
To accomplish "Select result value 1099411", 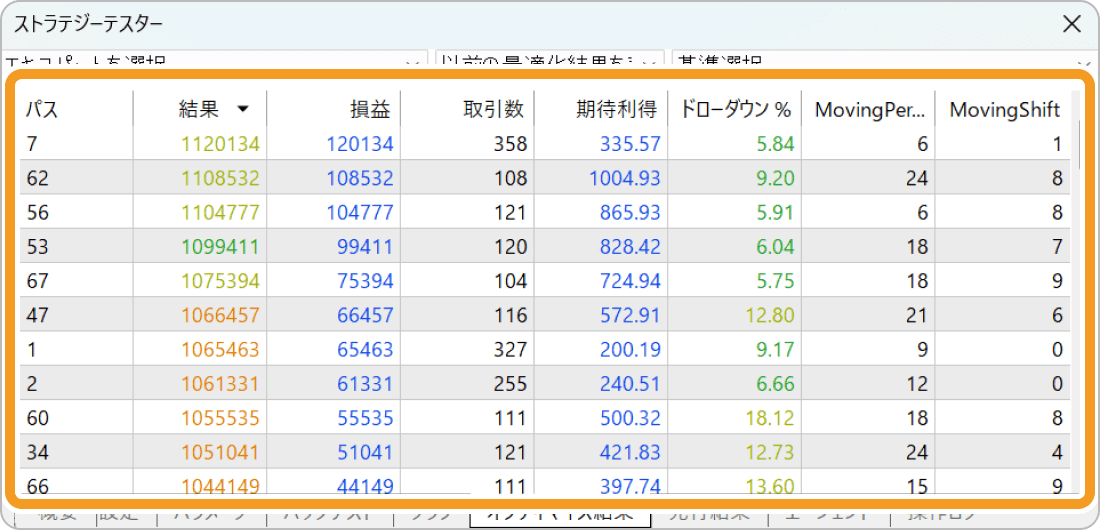I will coord(221,246).
